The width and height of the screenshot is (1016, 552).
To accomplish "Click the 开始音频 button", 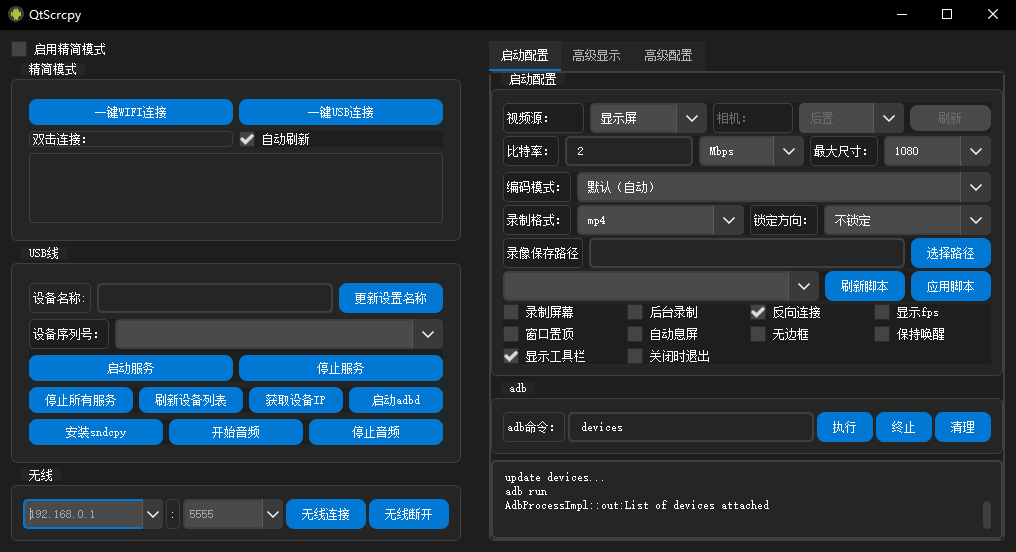I will pyautogui.click(x=236, y=432).
